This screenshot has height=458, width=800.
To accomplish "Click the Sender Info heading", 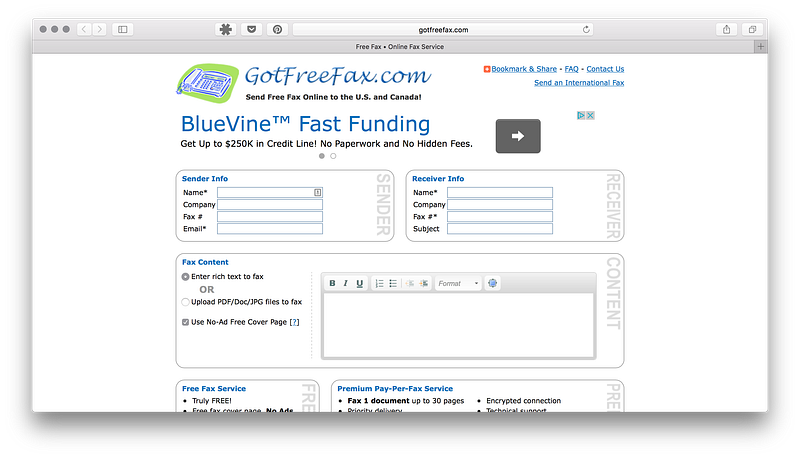I will pyautogui.click(x=205, y=179).
